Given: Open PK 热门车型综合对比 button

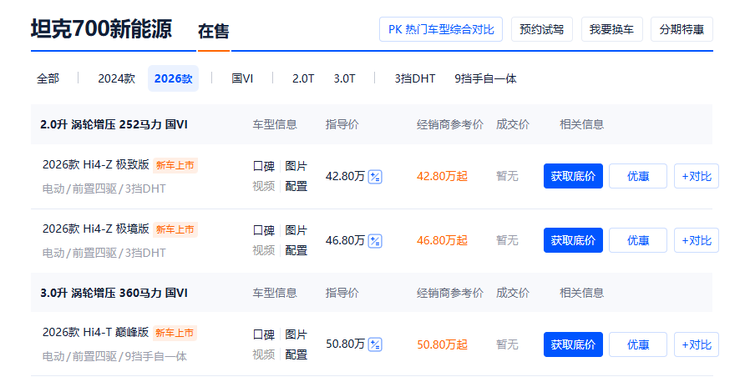Looking at the screenshot, I should pos(441,30).
